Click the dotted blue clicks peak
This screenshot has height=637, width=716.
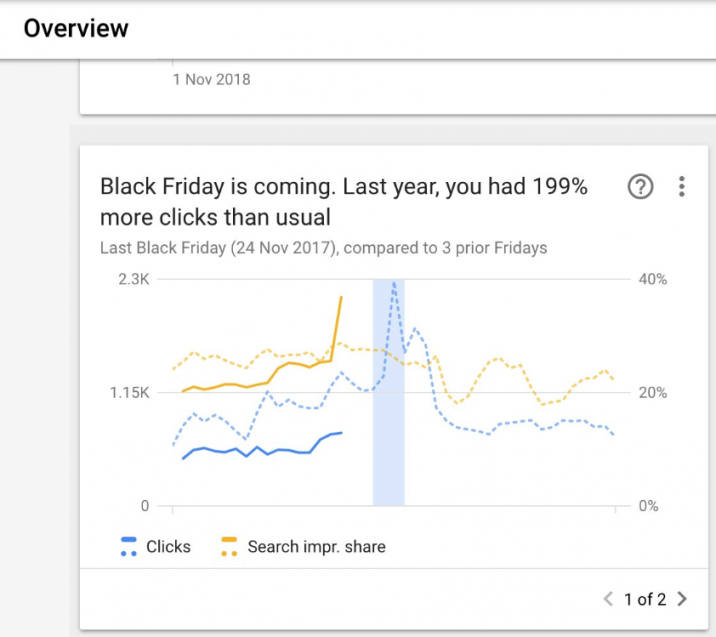point(394,283)
